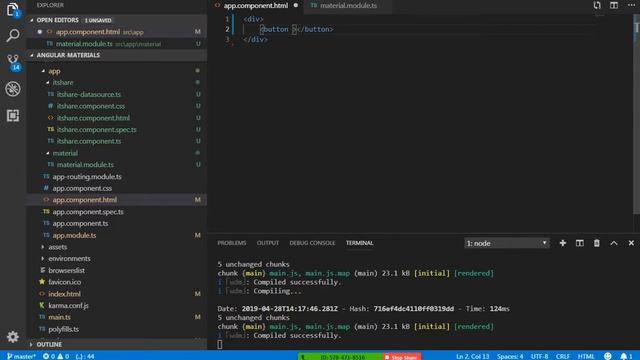Split the editor using split icon
Screen dimensions: 640x360
(613, 5)
